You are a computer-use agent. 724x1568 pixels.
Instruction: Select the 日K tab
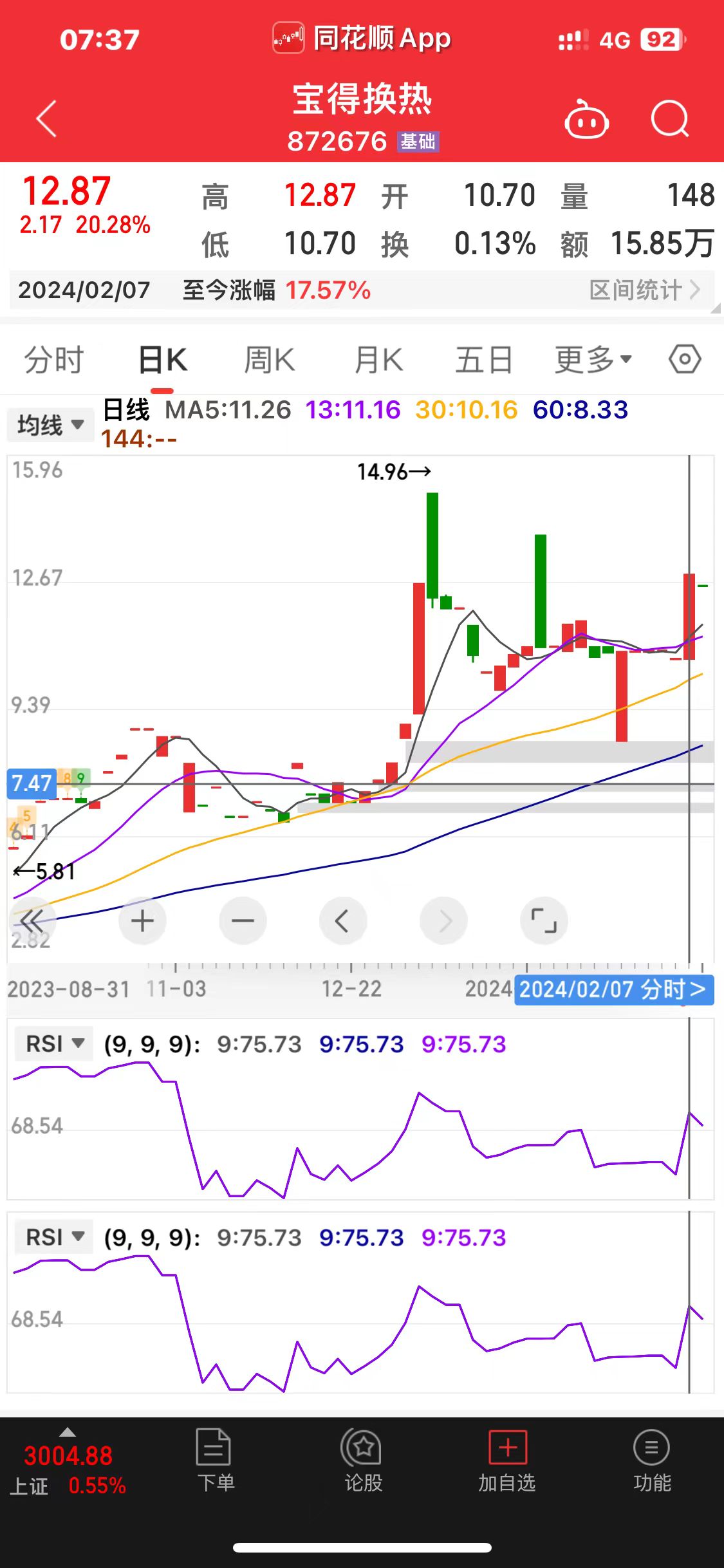click(162, 359)
